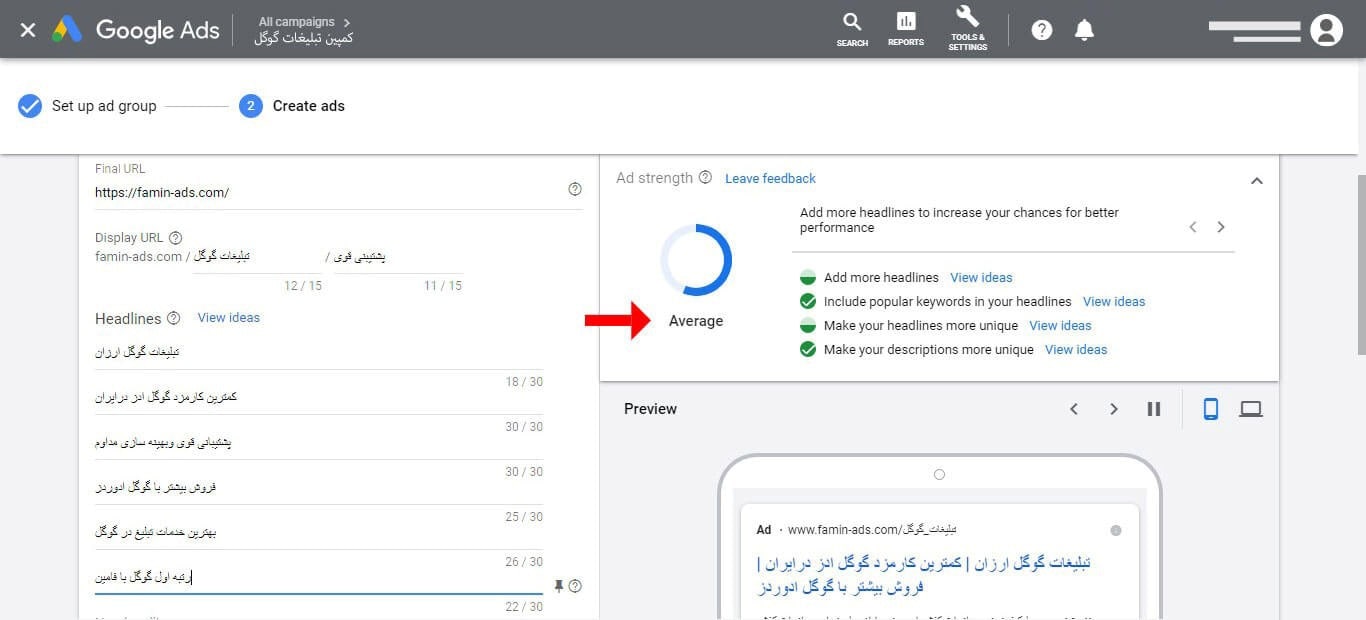Image resolution: width=1366 pixels, height=620 pixels.
Task: Click the info dot on previewed ad
Action: [x=1116, y=530]
